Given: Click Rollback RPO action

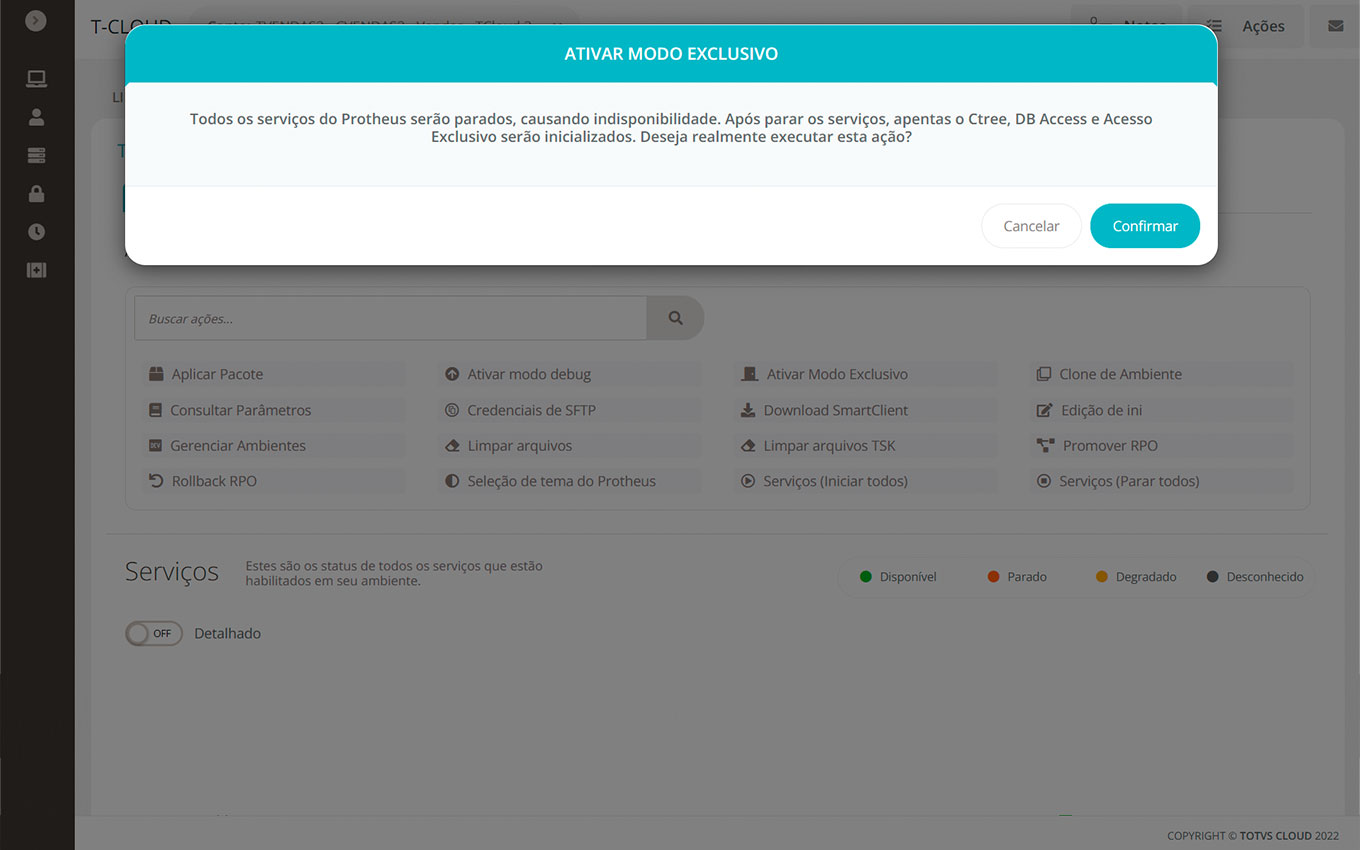Looking at the screenshot, I should (x=274, y=481).
